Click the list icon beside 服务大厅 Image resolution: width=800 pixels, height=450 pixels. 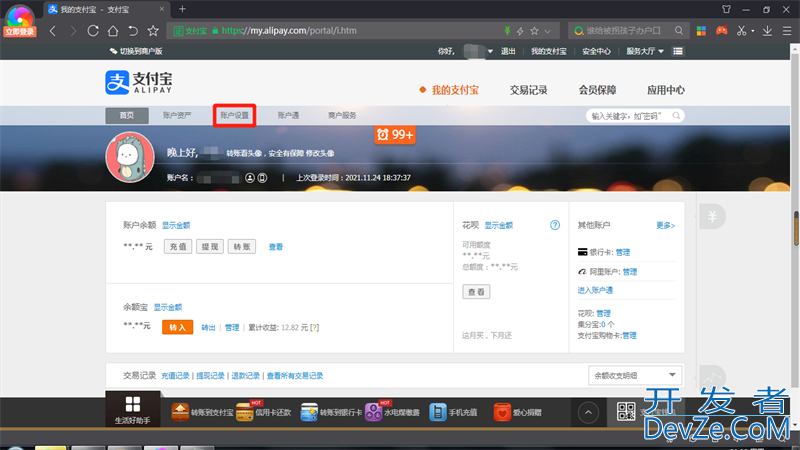(678, 51)
